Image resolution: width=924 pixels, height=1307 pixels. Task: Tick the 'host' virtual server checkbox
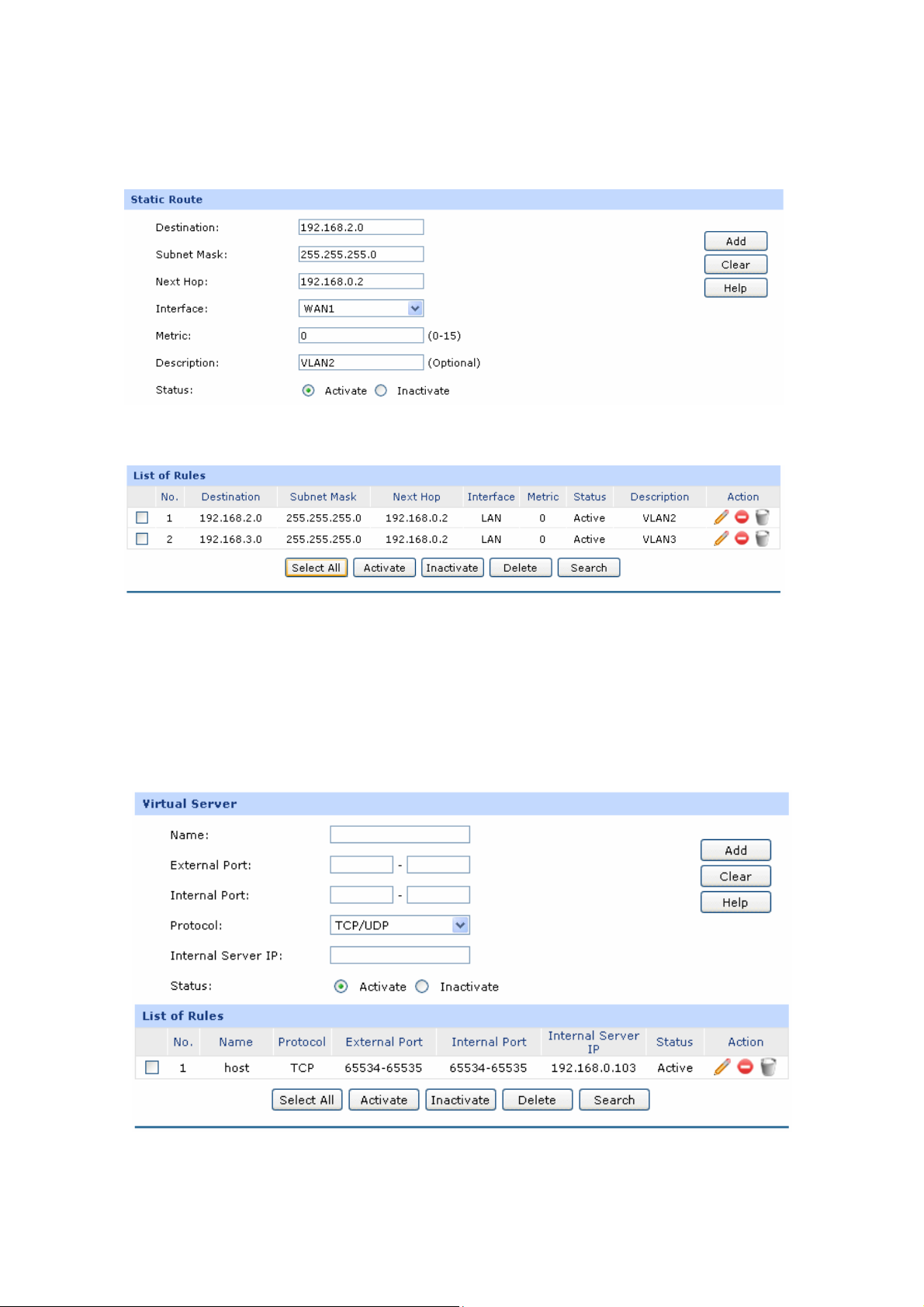pos(152,1067)
